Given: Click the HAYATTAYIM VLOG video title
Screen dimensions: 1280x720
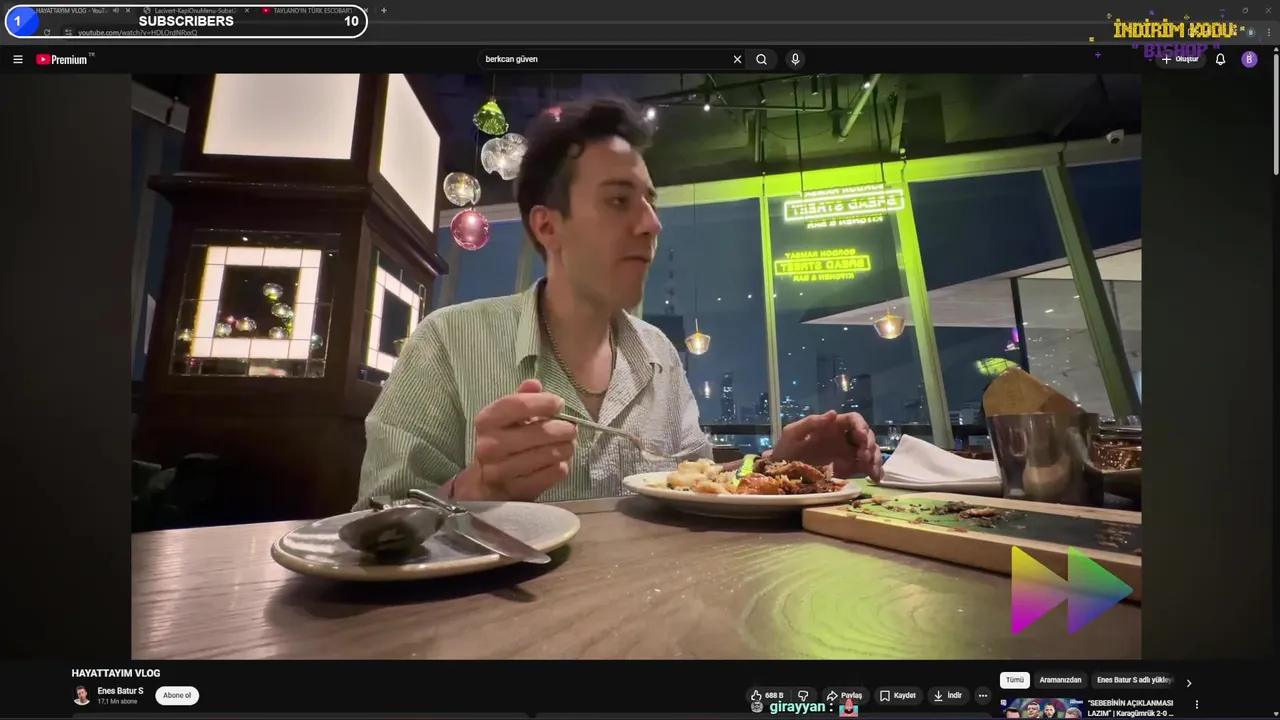Looking at the screenshot, I should pos(116,673).
